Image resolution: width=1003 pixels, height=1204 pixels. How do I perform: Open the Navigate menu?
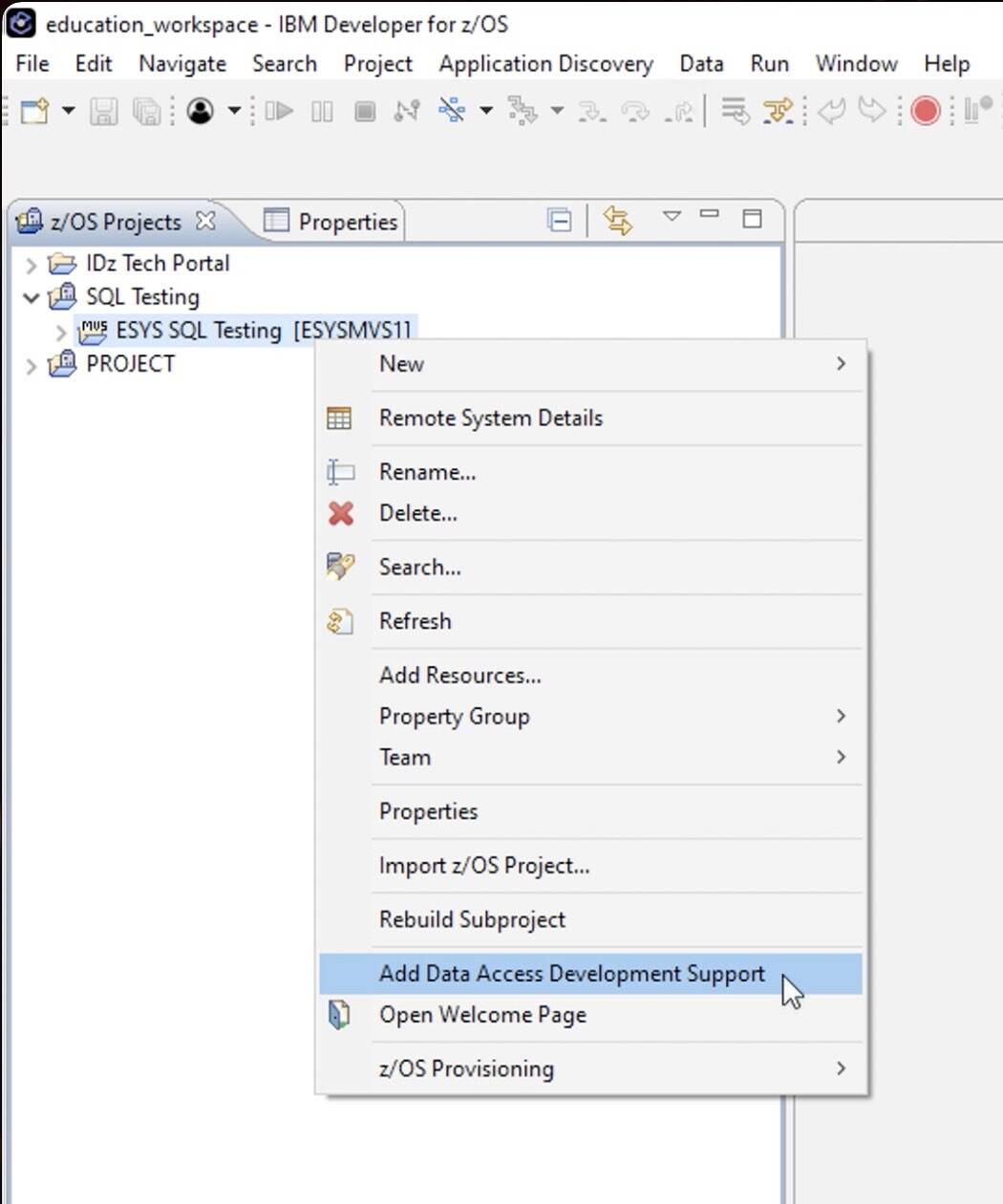[182, 63]
